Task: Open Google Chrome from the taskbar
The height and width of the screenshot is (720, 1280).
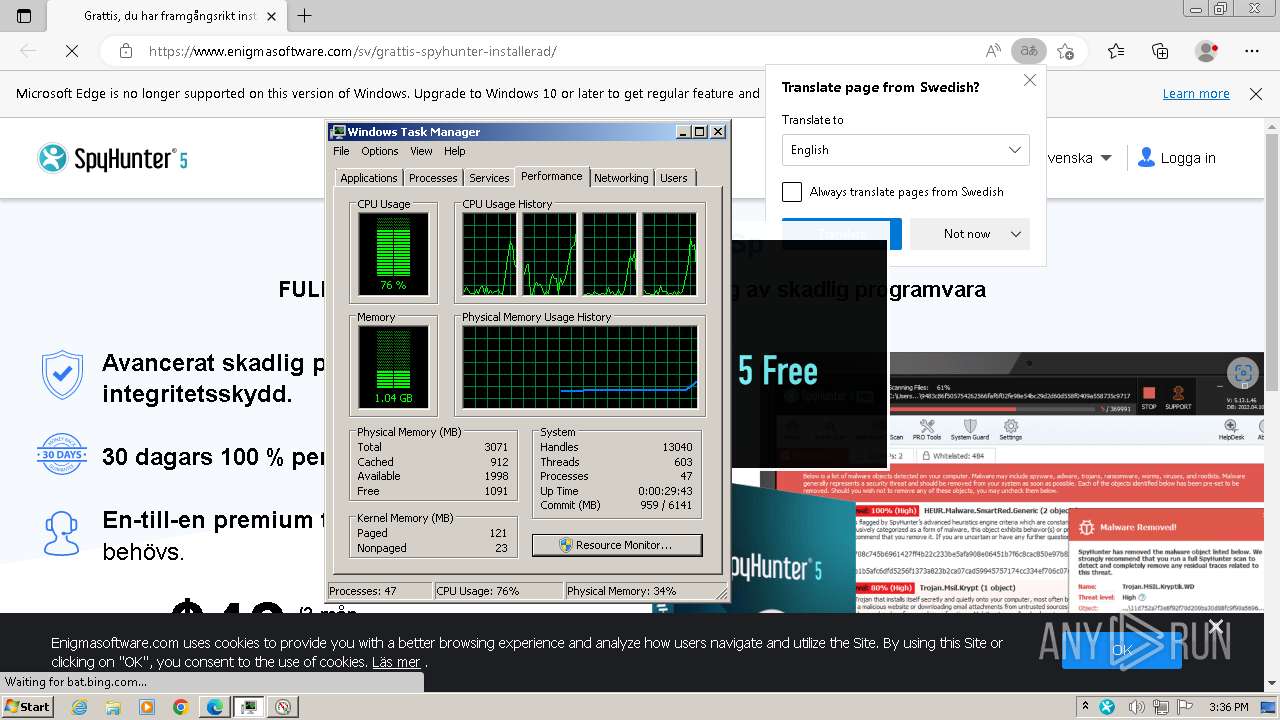Action: pyautogui.click(x=180, y=707)
